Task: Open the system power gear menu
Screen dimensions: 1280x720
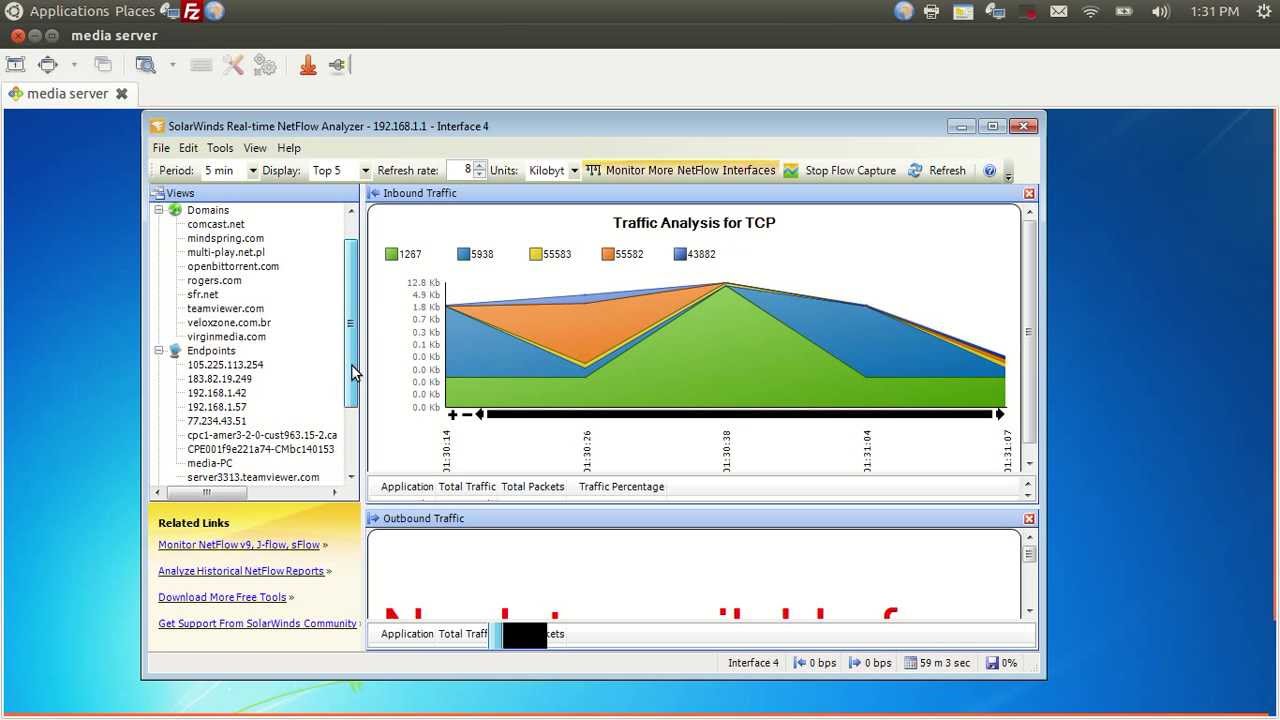Action: pos(1263,12)
